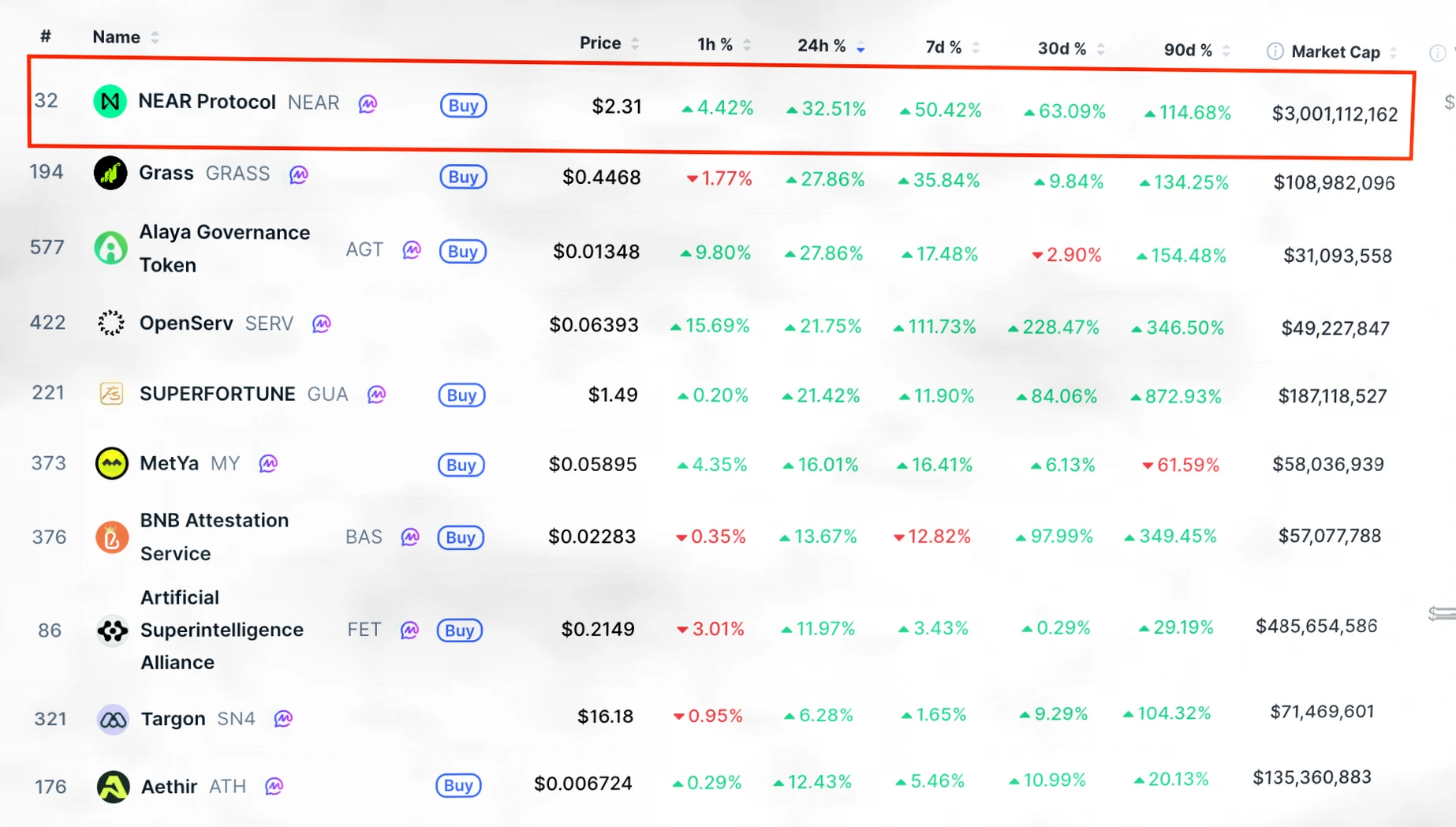Open the SUPERFORTUNE coin page

pyautogui.click(x=218, y=394)
